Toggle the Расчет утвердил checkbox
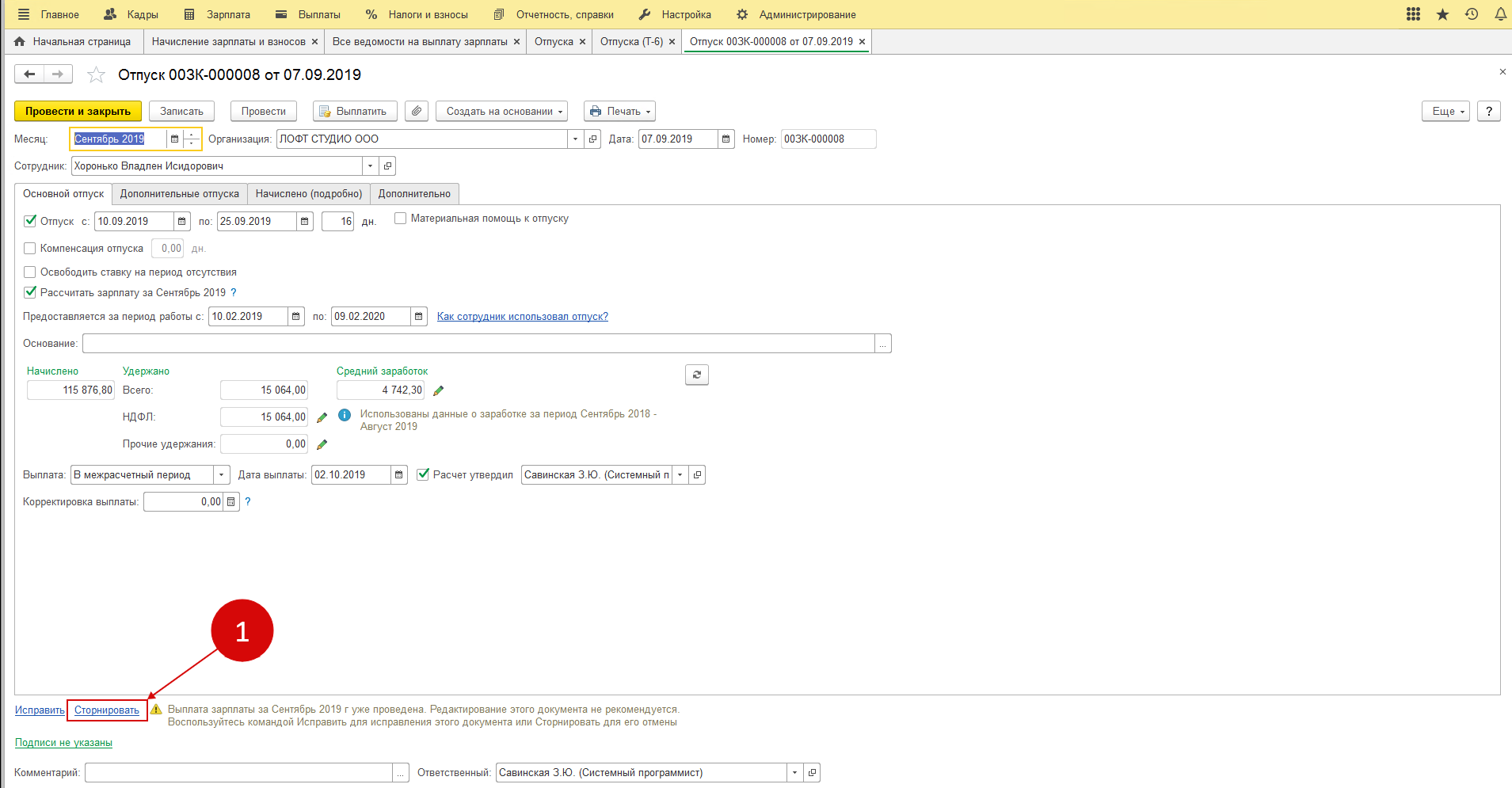1512x788 pixels. (423, 474)
